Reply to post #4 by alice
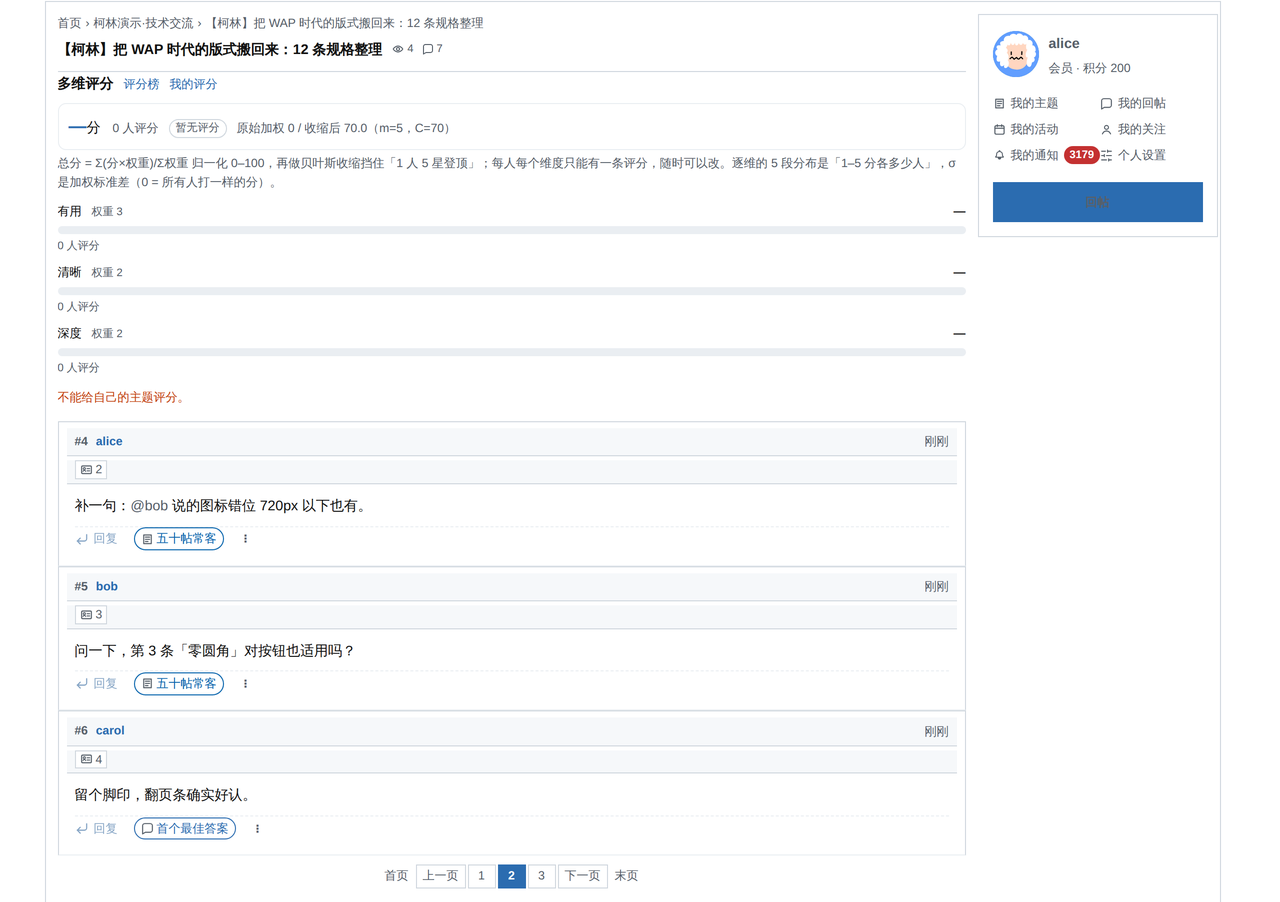The image size is (1280, 902). pos(97,539)
